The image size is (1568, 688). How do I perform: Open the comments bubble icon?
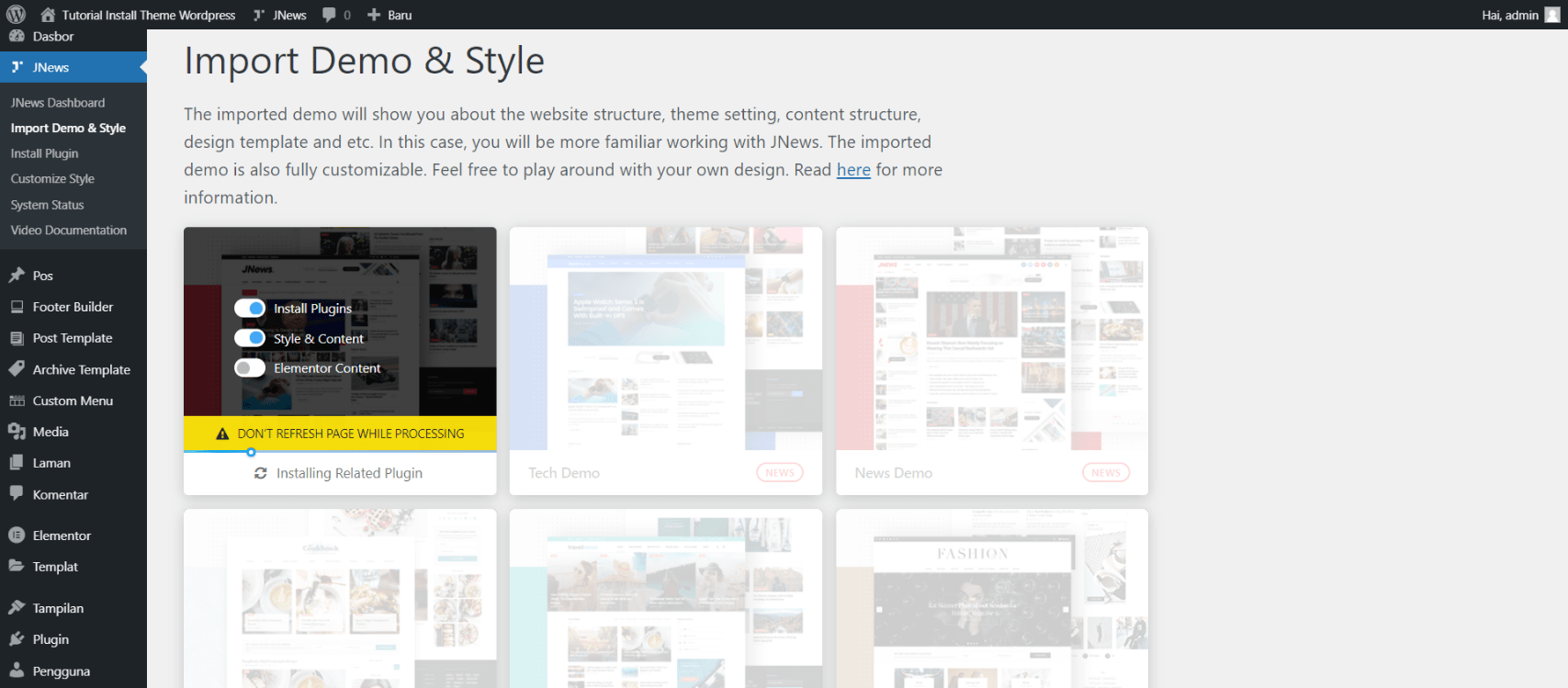tap(329, 15)
